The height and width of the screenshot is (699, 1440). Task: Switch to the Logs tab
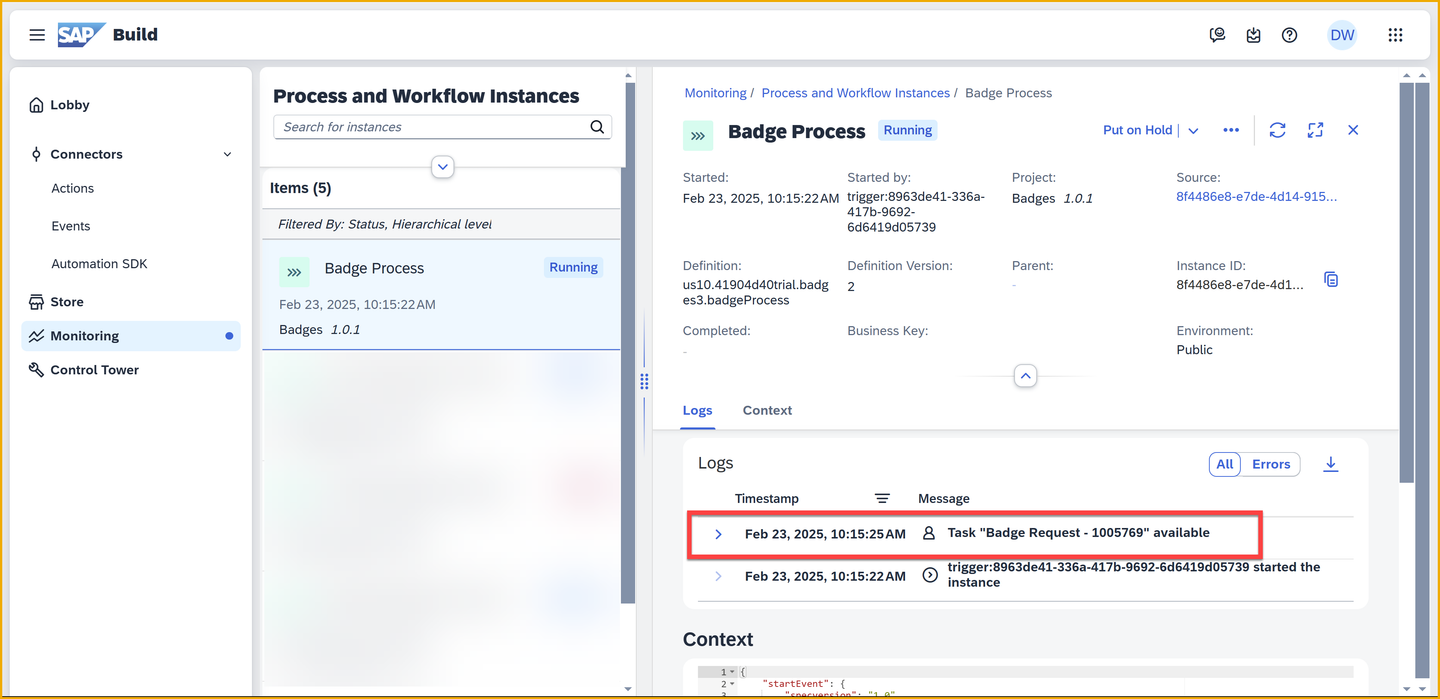click(697, 411)
